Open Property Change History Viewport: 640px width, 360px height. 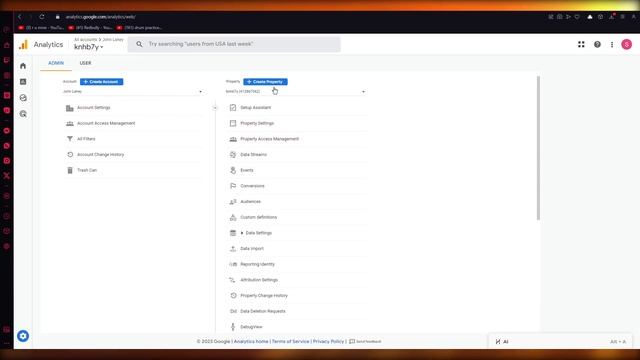point(264,296)
